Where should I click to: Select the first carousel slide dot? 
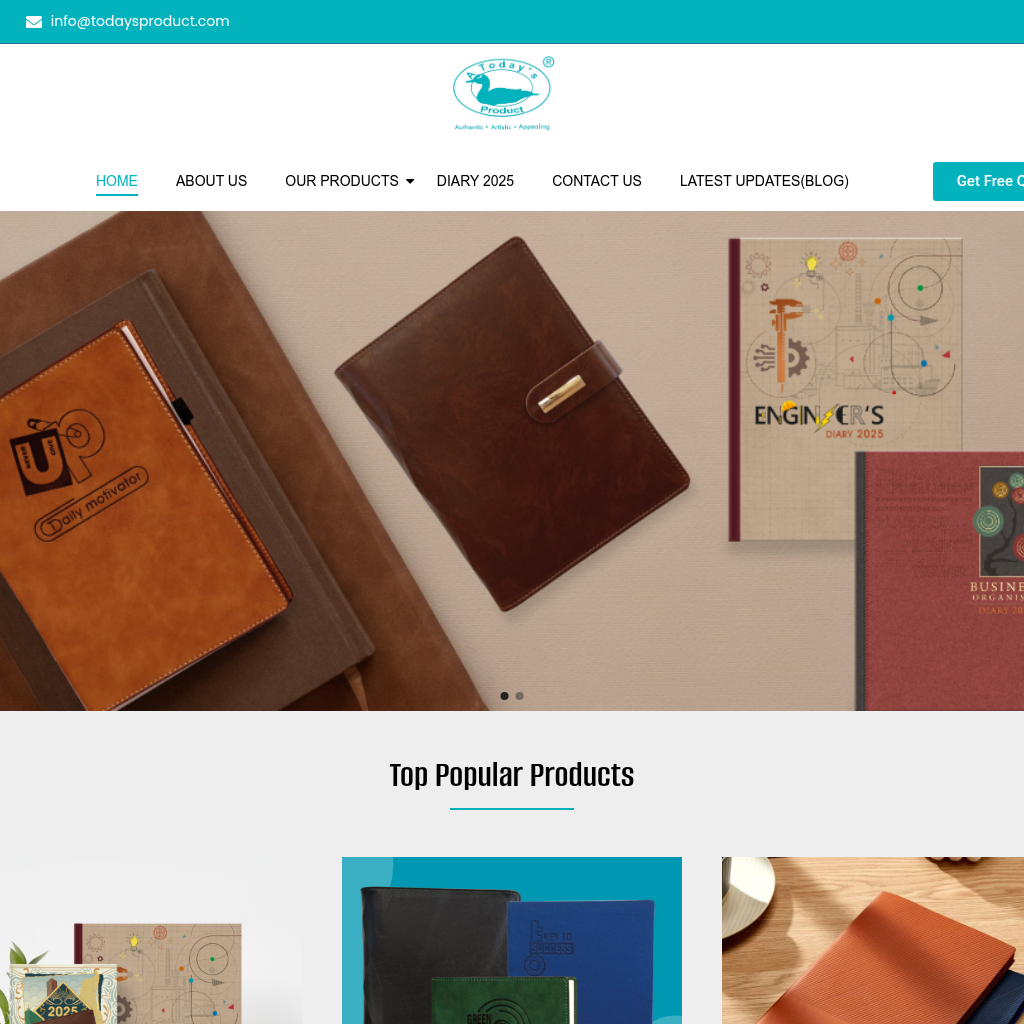pyautogui.click(x=504, y=696)
